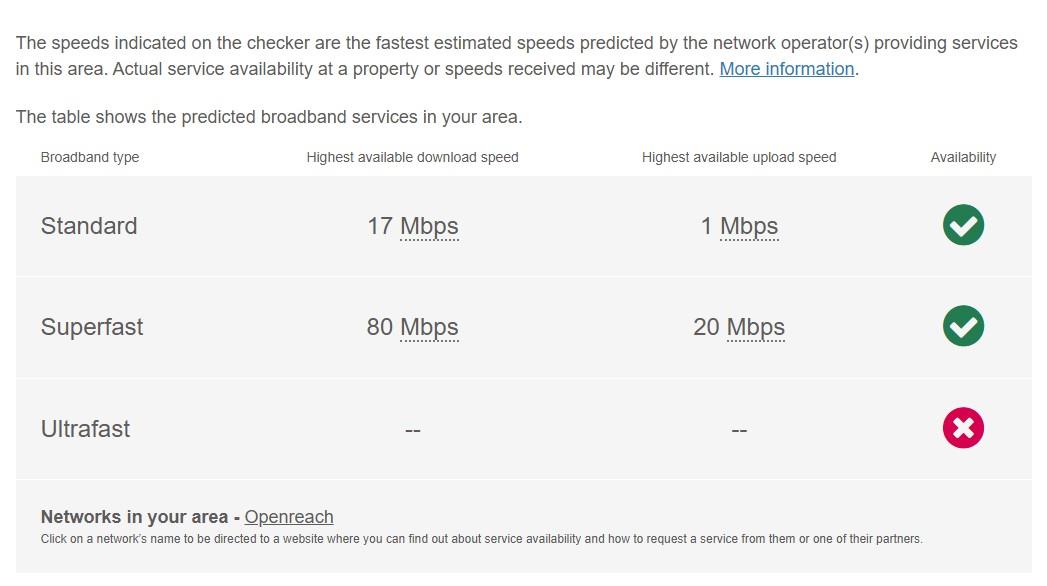Click the Networks in your area heading
This screenshot has width=1047, height=586.
point(134,517)
